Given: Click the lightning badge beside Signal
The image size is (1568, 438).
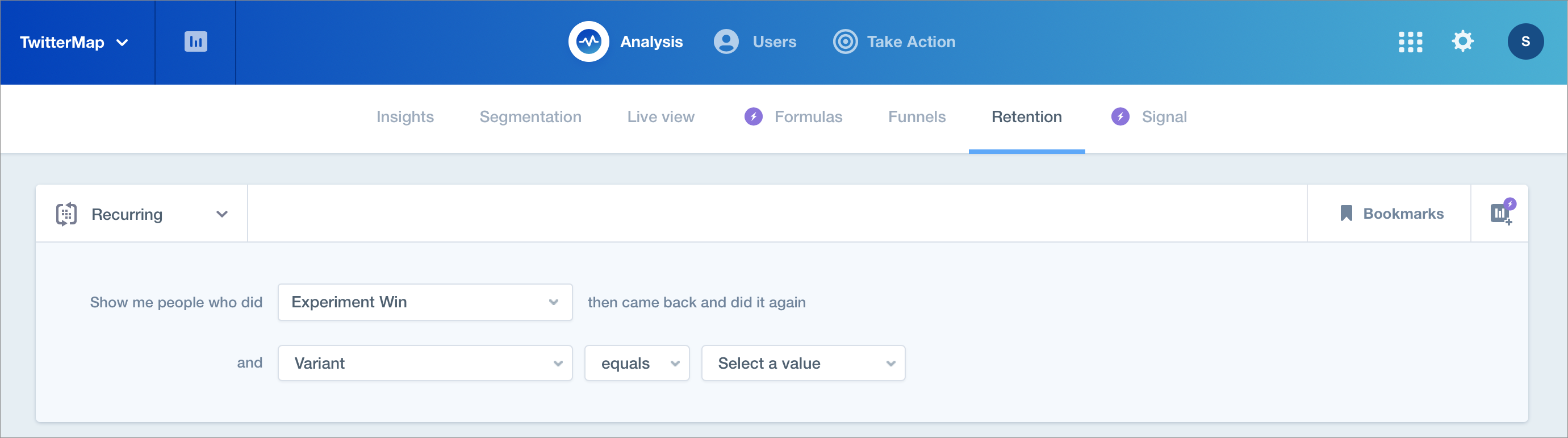Looking at the screenshot, I should 1120,116.
